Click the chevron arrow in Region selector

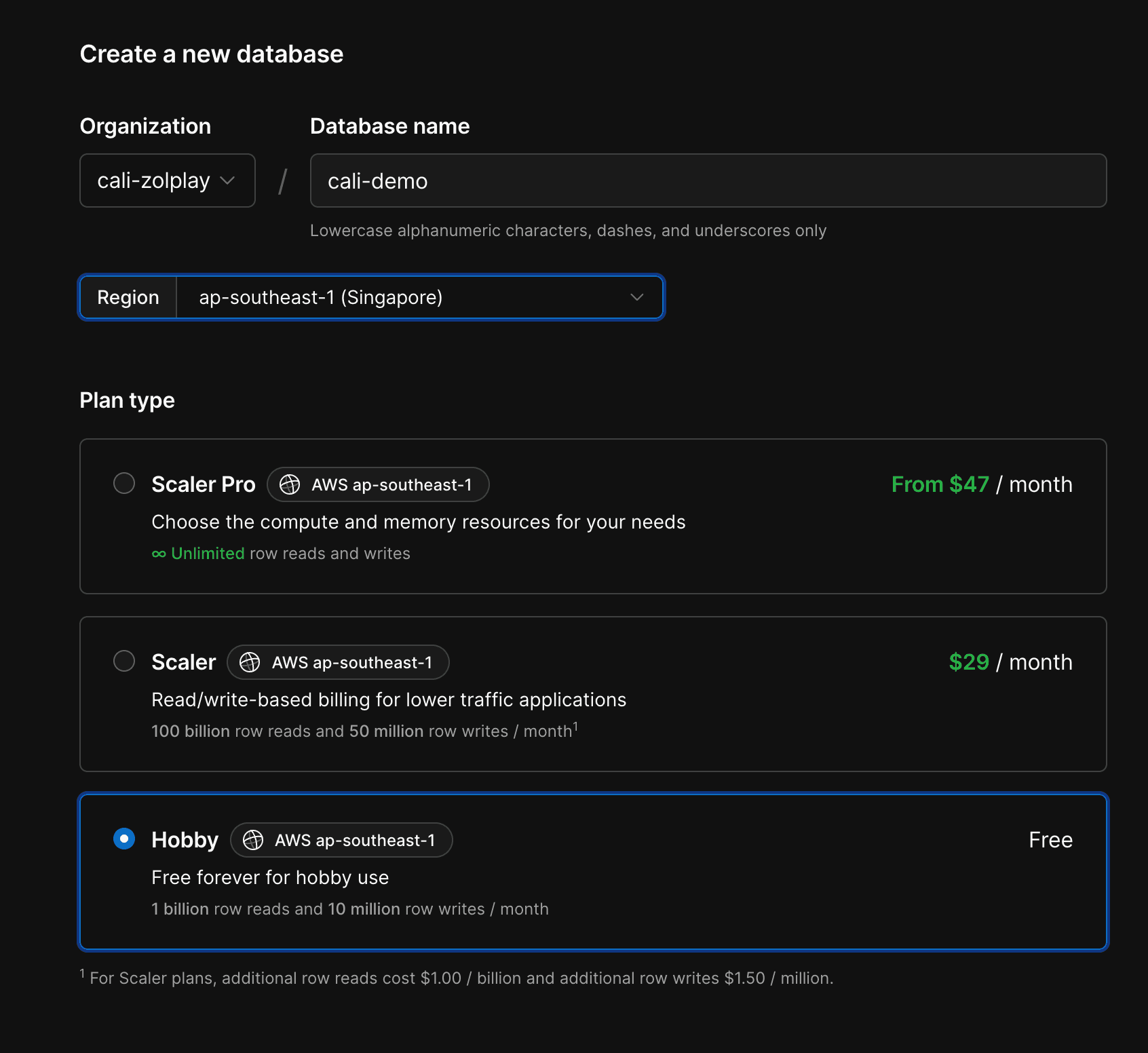(x=636, y=297)
